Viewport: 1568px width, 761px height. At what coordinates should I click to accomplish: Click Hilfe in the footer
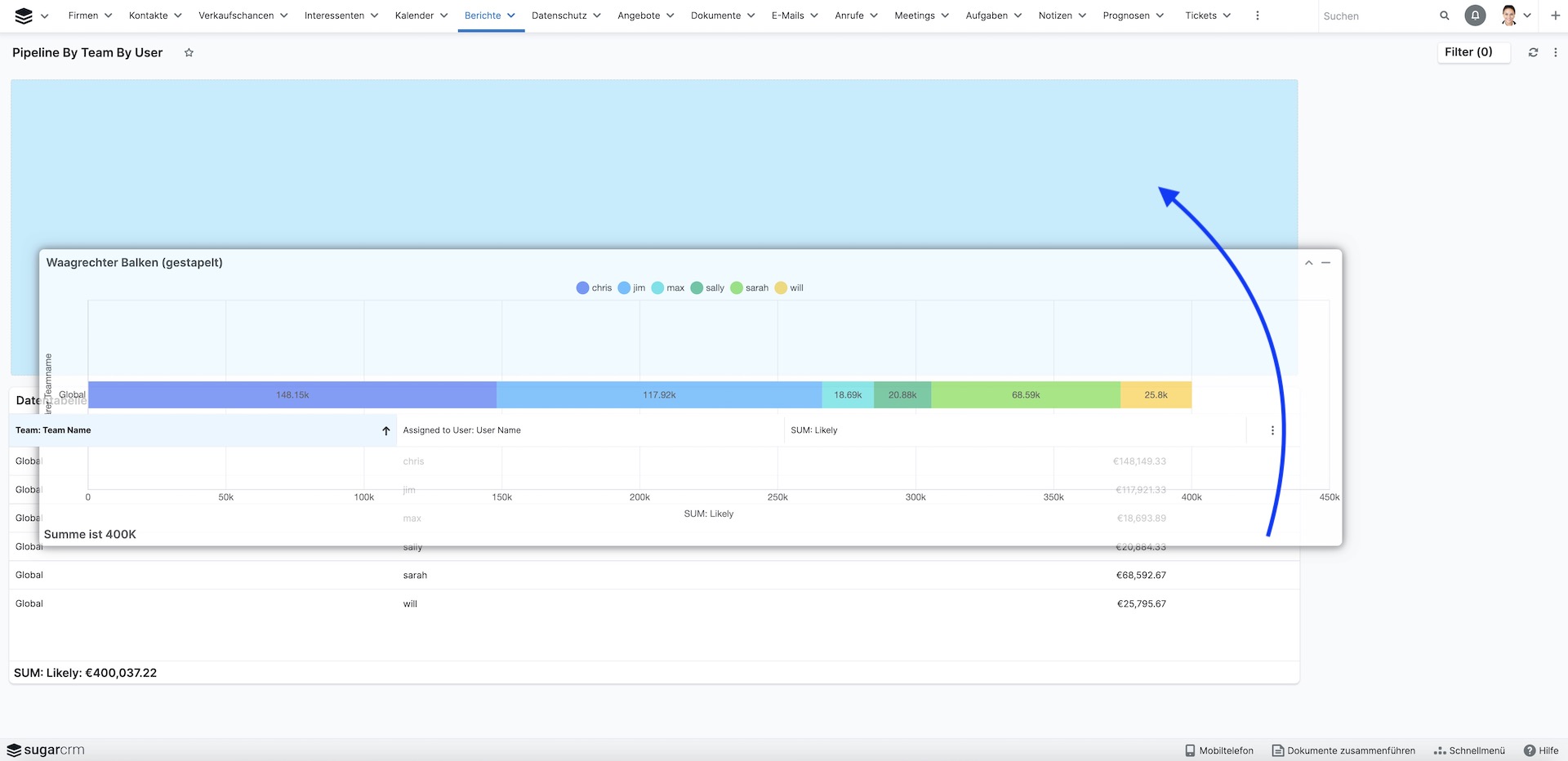(1541, 750)
